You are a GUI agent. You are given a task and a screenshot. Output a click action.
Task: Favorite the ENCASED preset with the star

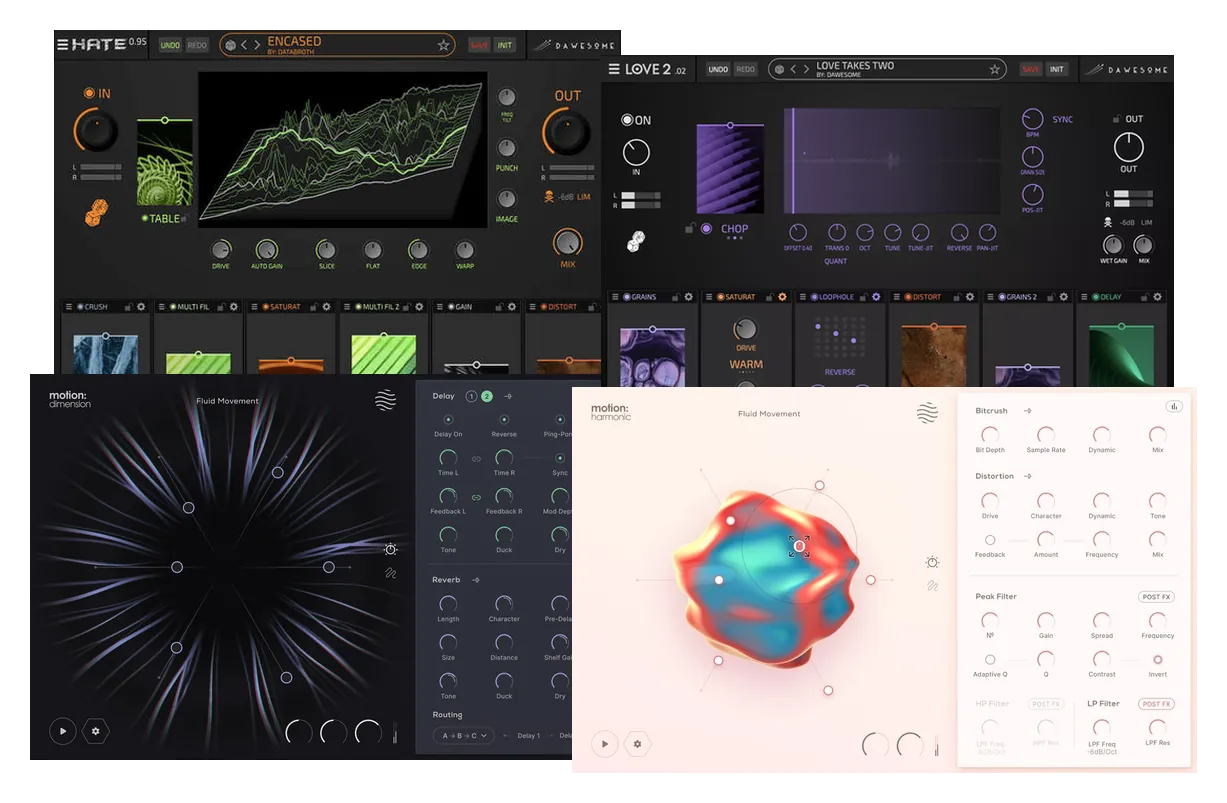point(443,45)
